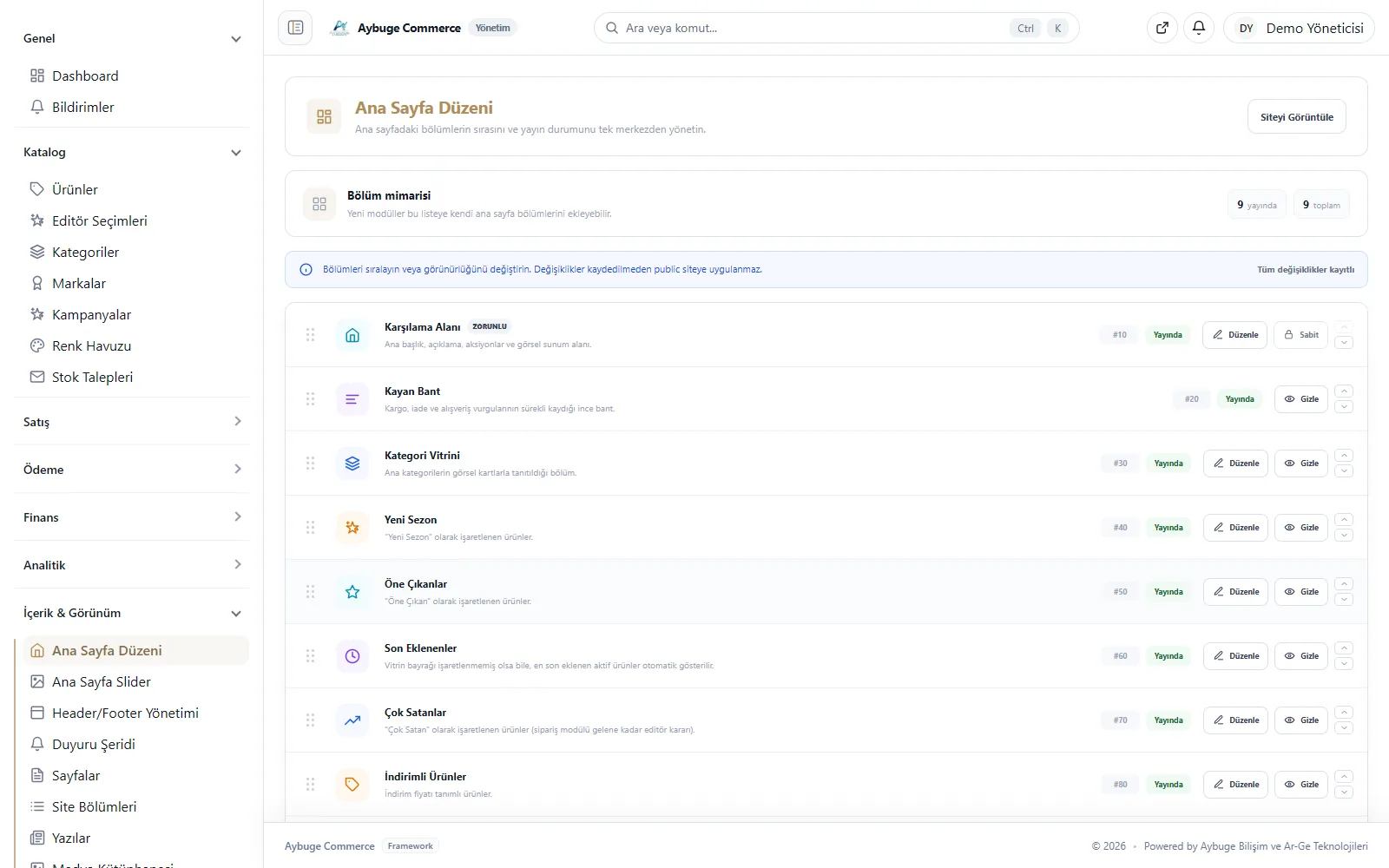Hide the Son Eklenenler section
Screen dimensions: 1389x868
click(1301, 656)
